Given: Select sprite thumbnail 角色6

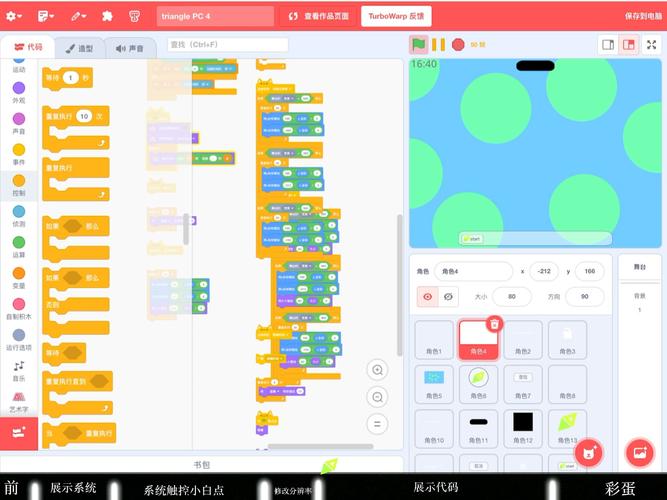Looking at the screenshot, I should [x=478, y=384].
